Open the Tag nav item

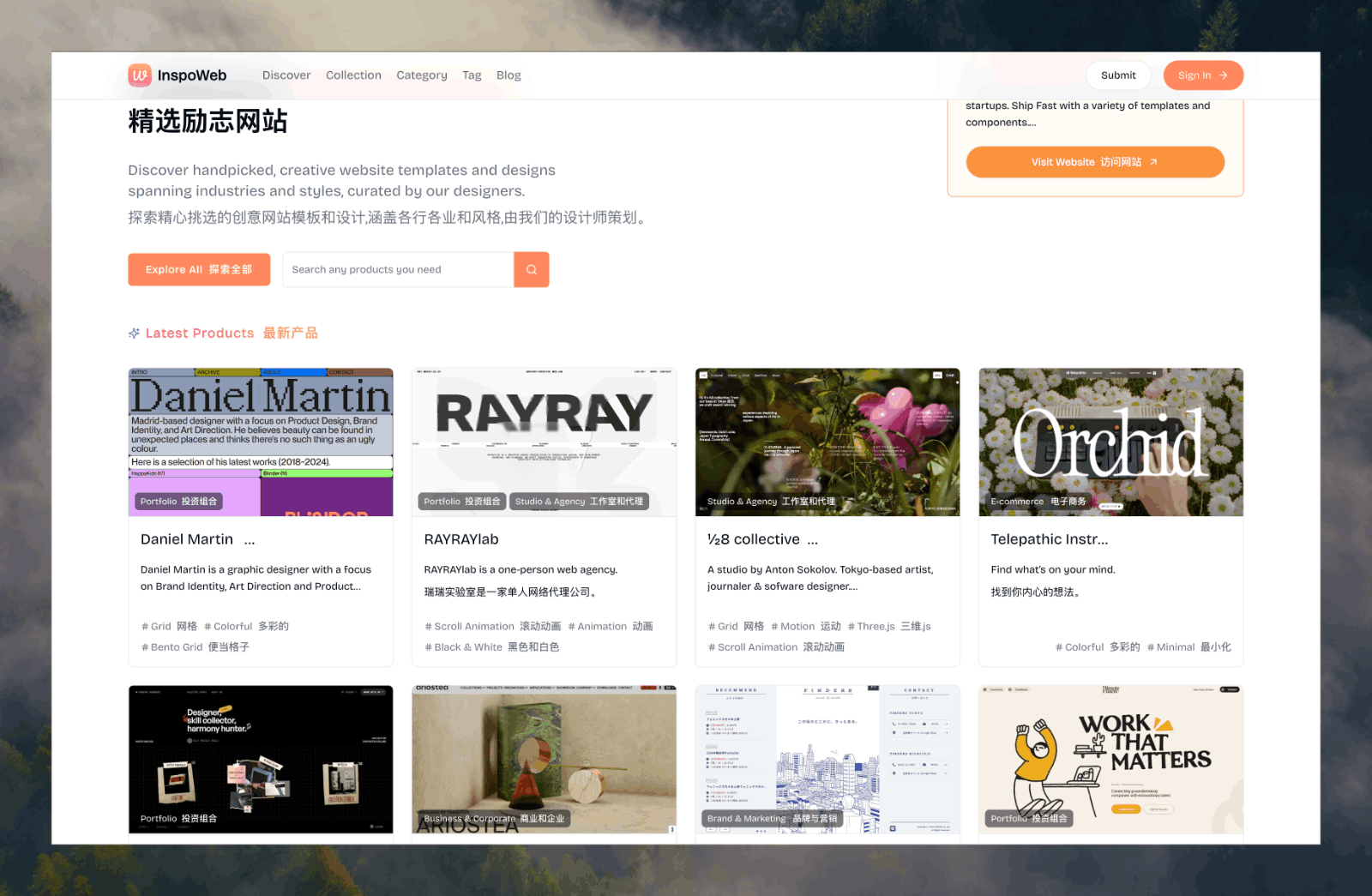[472, 75]
